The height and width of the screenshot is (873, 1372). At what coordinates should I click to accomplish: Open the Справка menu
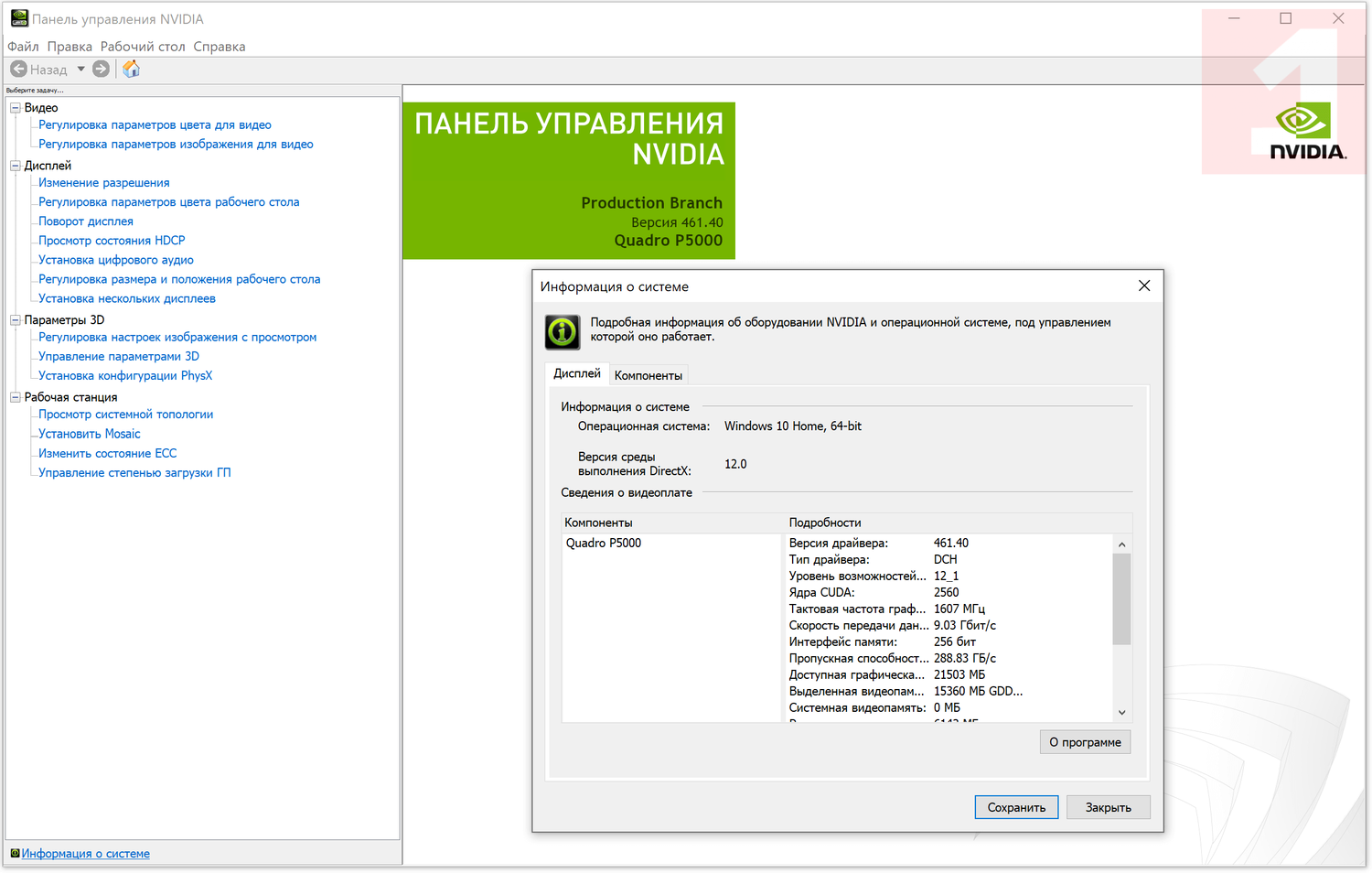tap(220, 47)
